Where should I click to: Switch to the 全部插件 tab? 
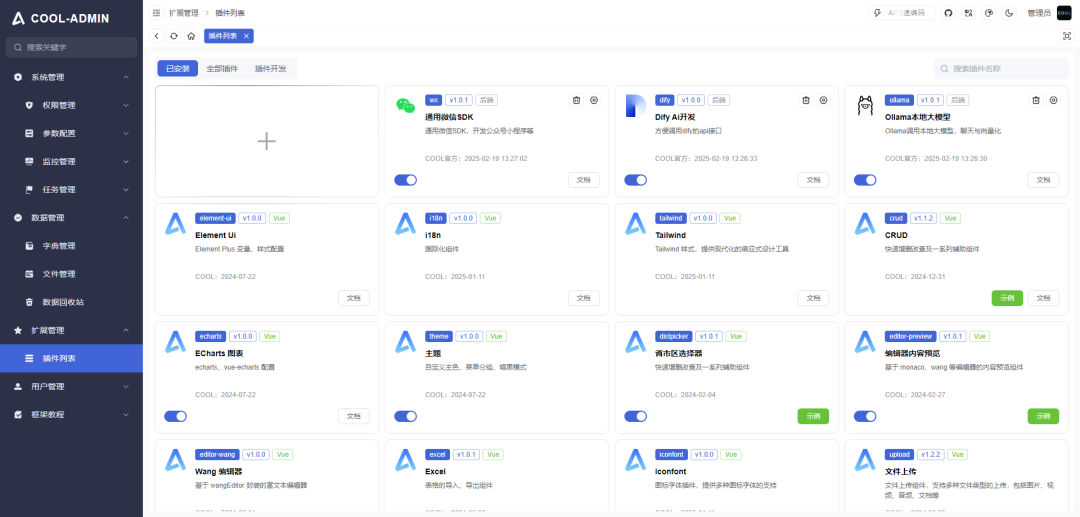click(x=222, y=68)
